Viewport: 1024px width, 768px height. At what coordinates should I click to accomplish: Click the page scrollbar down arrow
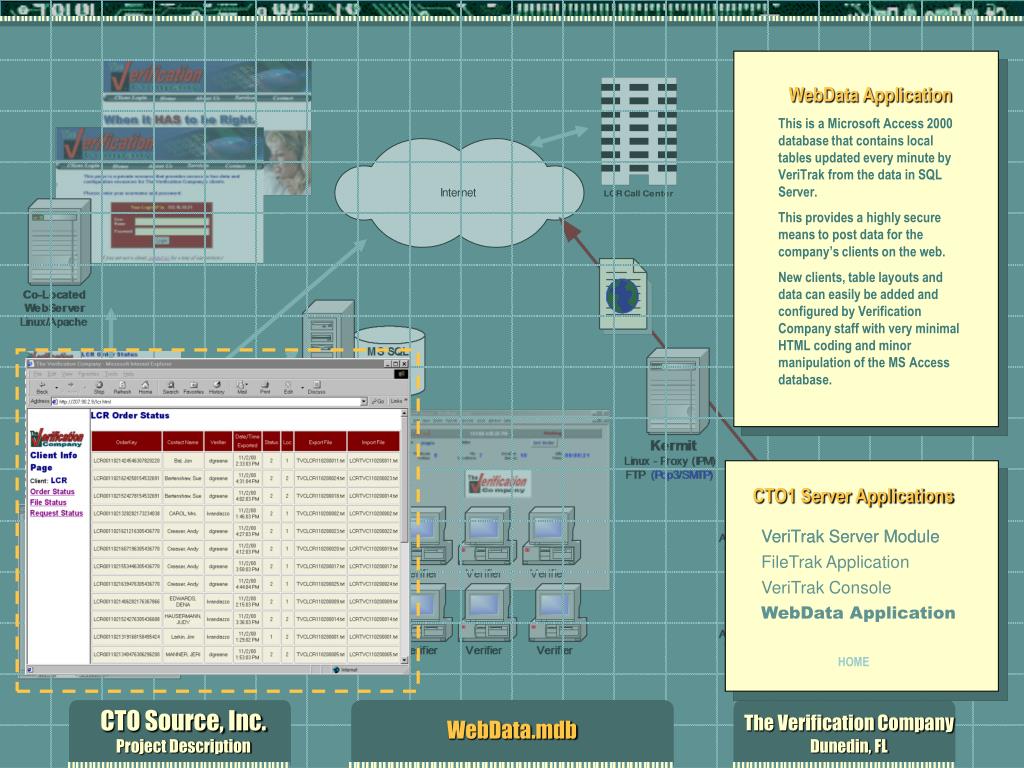404,660
